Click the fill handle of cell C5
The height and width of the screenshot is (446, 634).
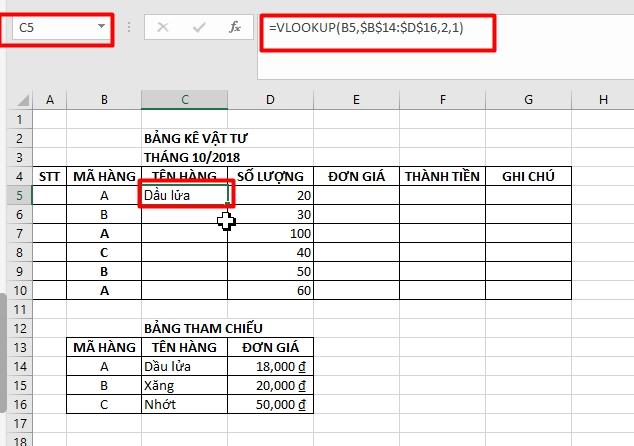(x=228, y=205)
